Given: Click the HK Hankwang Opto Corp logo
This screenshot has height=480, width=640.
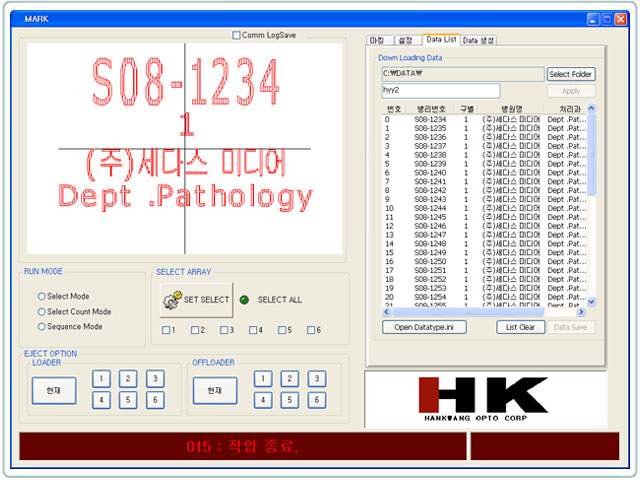Looking at the screenshot, I should coord(486,399).
